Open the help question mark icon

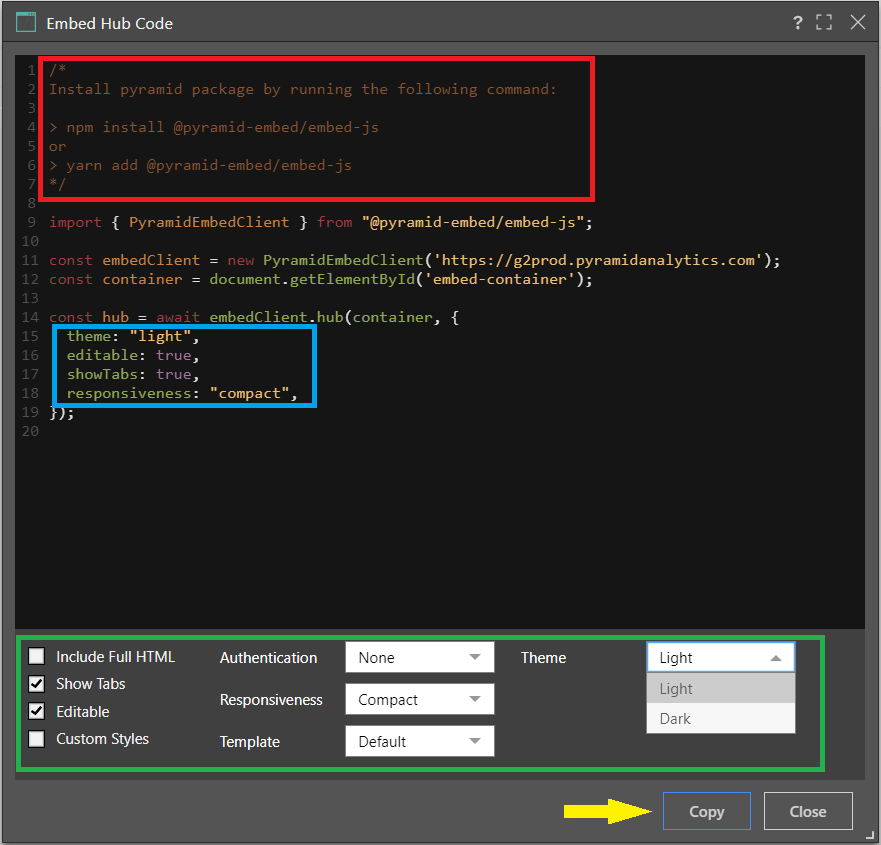(797, 23)
